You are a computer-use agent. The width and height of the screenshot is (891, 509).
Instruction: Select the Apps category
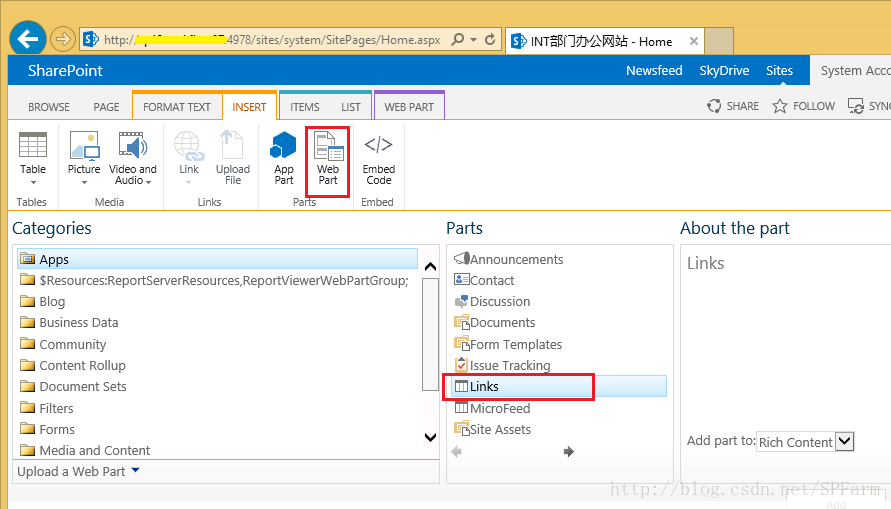click(x=217, y=259)
